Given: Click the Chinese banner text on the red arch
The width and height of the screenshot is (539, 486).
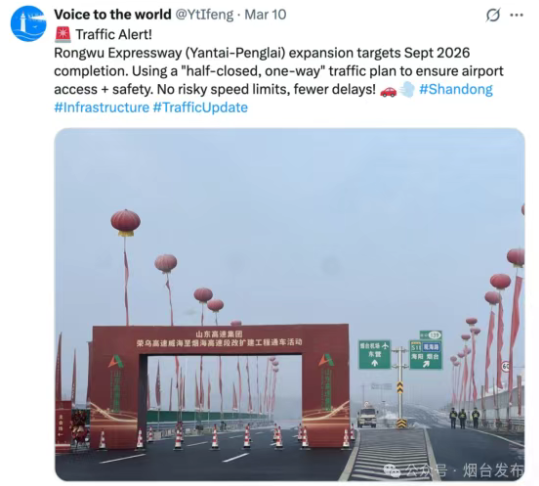Looking at the screenshot, I should point(219,338).
